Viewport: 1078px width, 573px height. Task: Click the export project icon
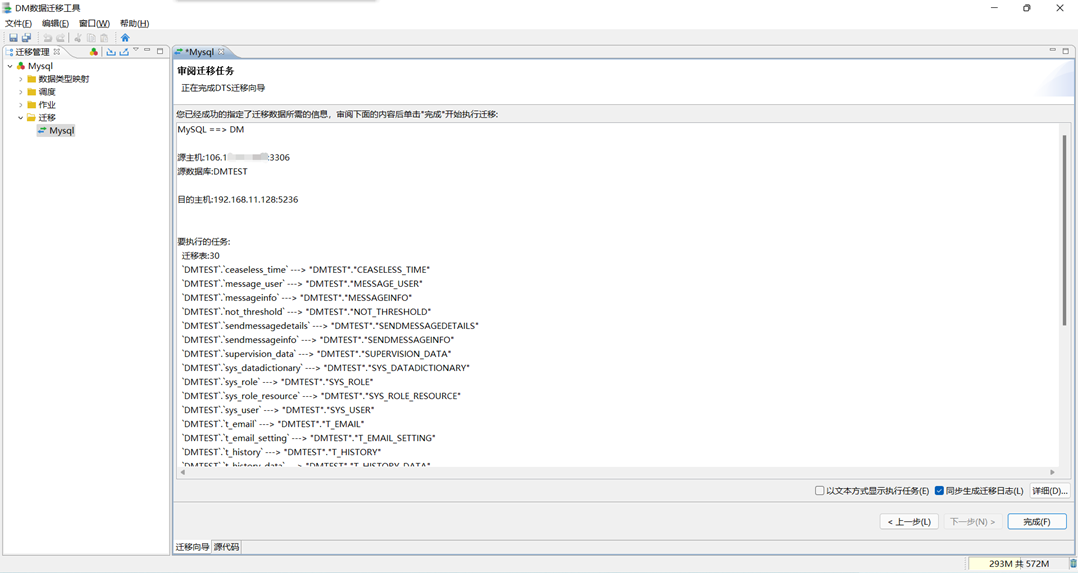(124, 52)
